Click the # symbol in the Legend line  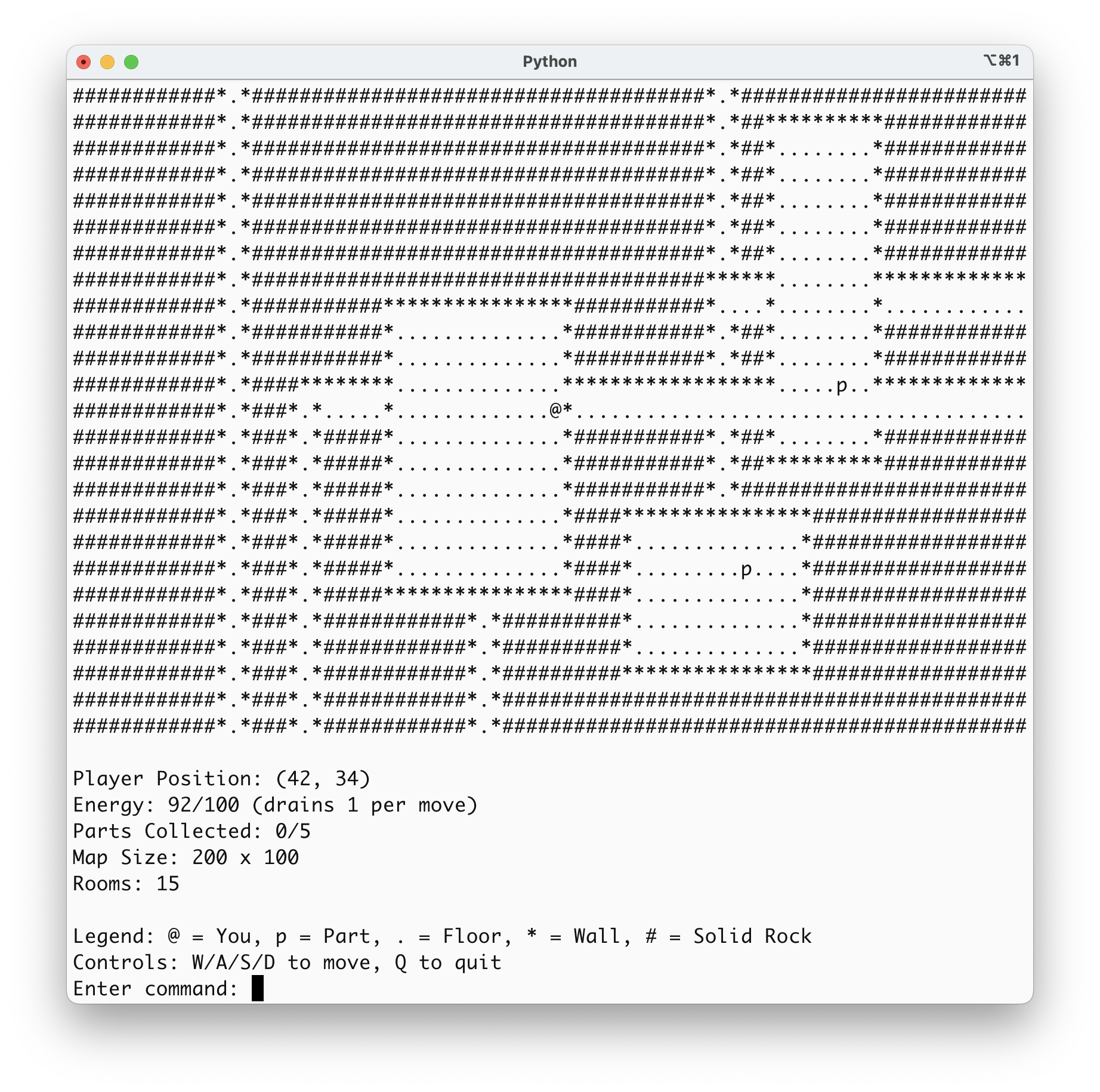[651, 936]
